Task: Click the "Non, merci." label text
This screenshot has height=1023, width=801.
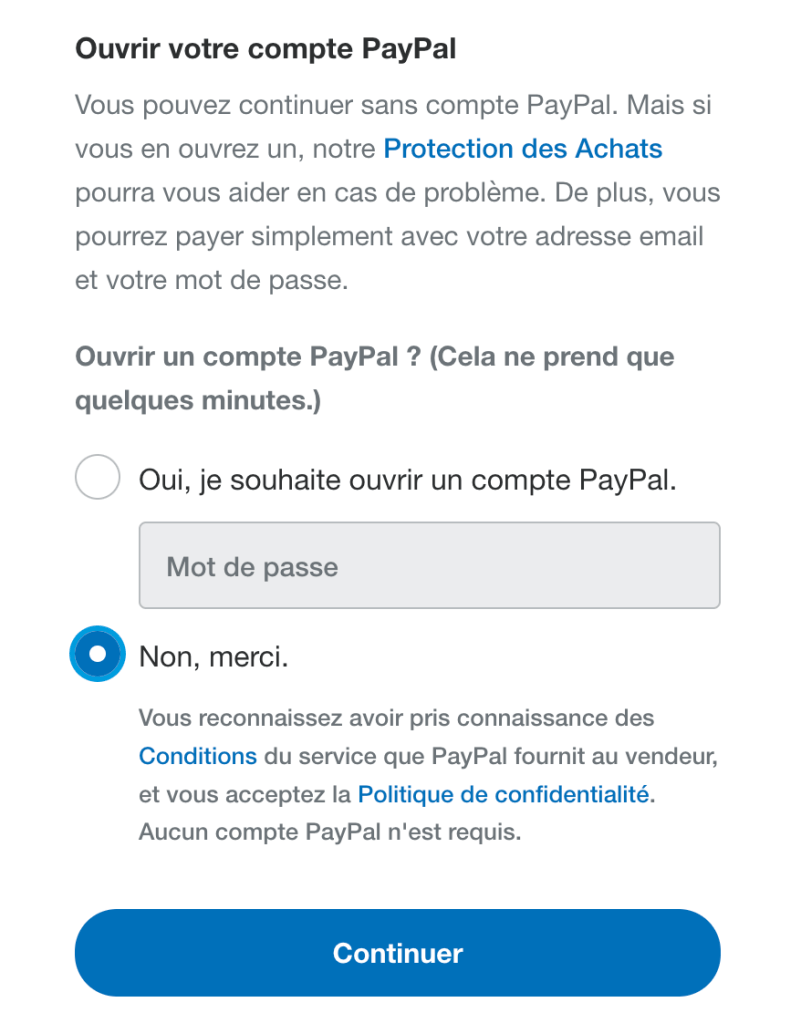Action: pos(213,656)
